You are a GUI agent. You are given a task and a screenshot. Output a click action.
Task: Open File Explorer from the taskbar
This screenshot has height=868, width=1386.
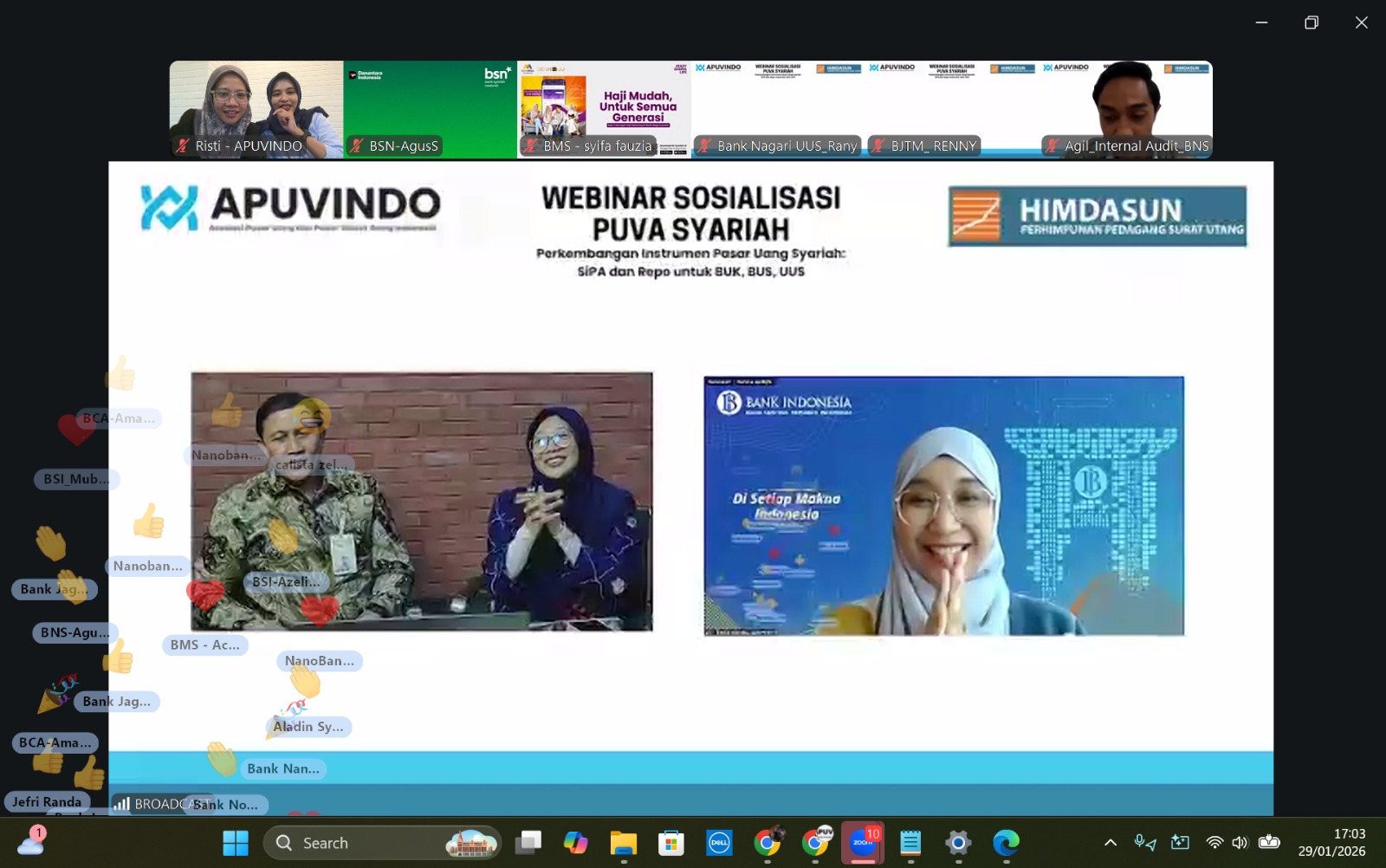623,843
